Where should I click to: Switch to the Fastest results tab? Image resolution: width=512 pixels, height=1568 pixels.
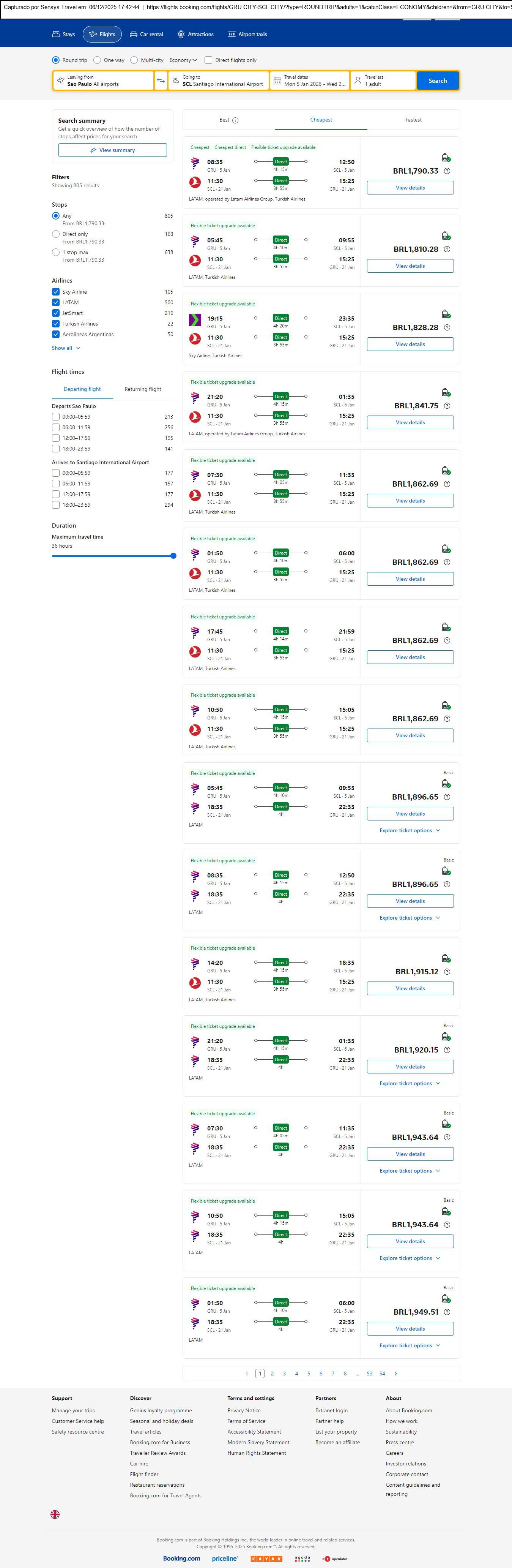click(413, 120)
